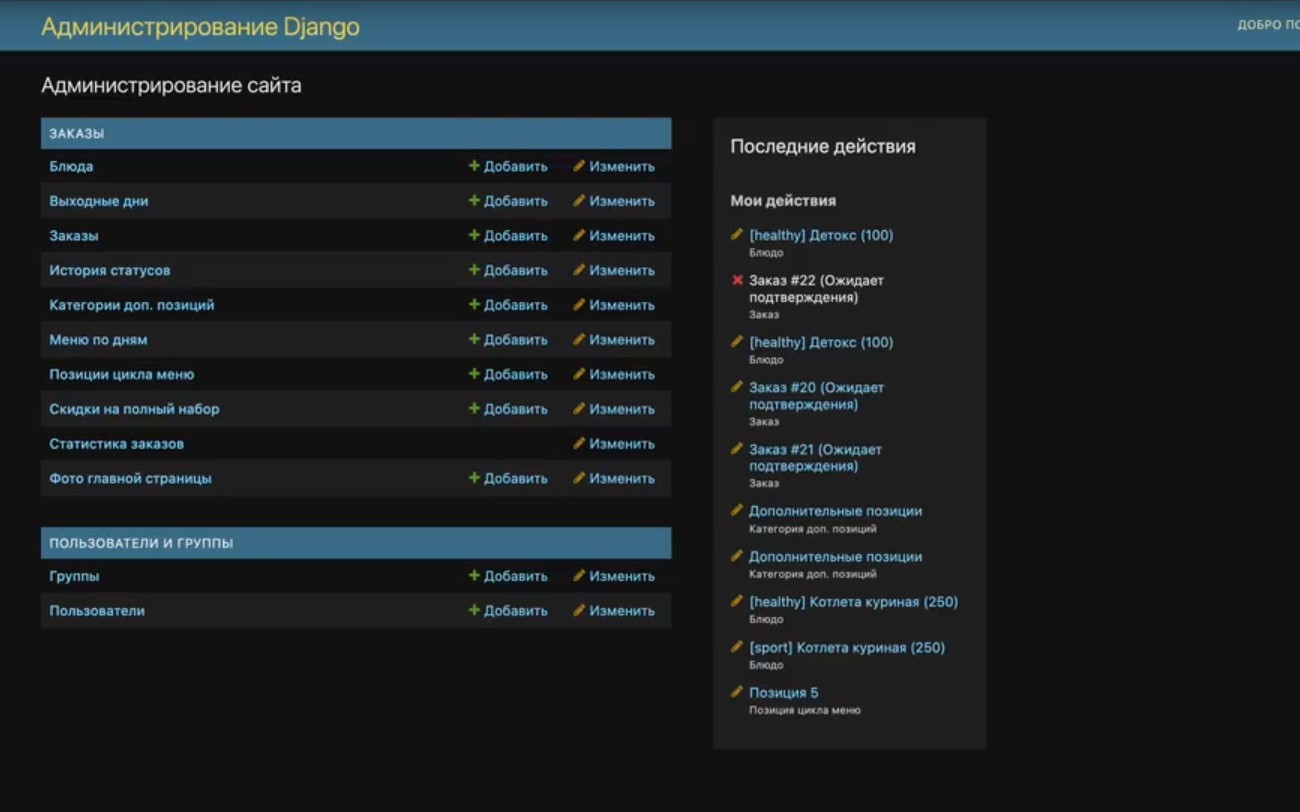Click the plus icon in the Группы row
The height and width of the screenshot is (812, 1300).
click(474, 575)
